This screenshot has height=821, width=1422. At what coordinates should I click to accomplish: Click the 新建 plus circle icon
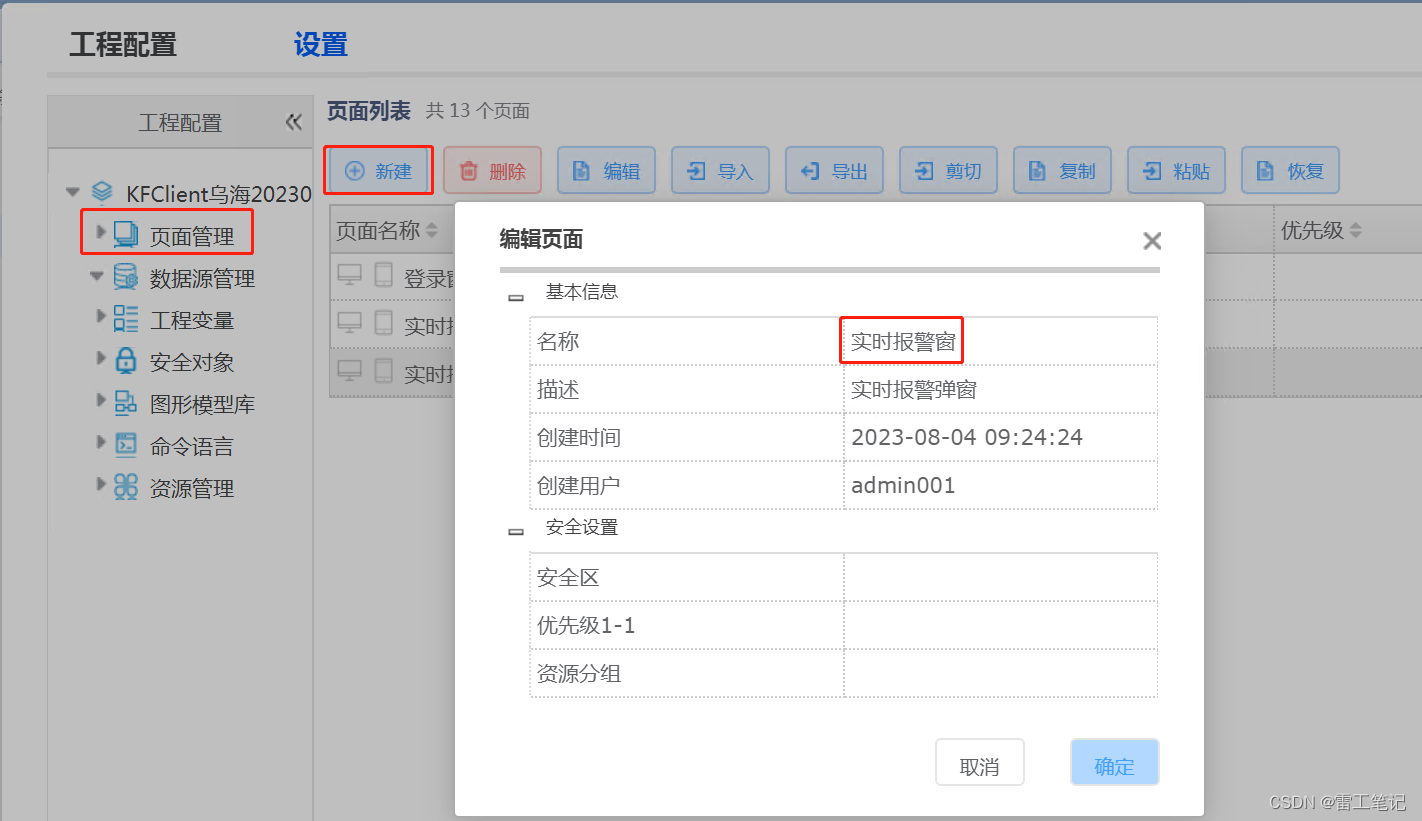354,171
